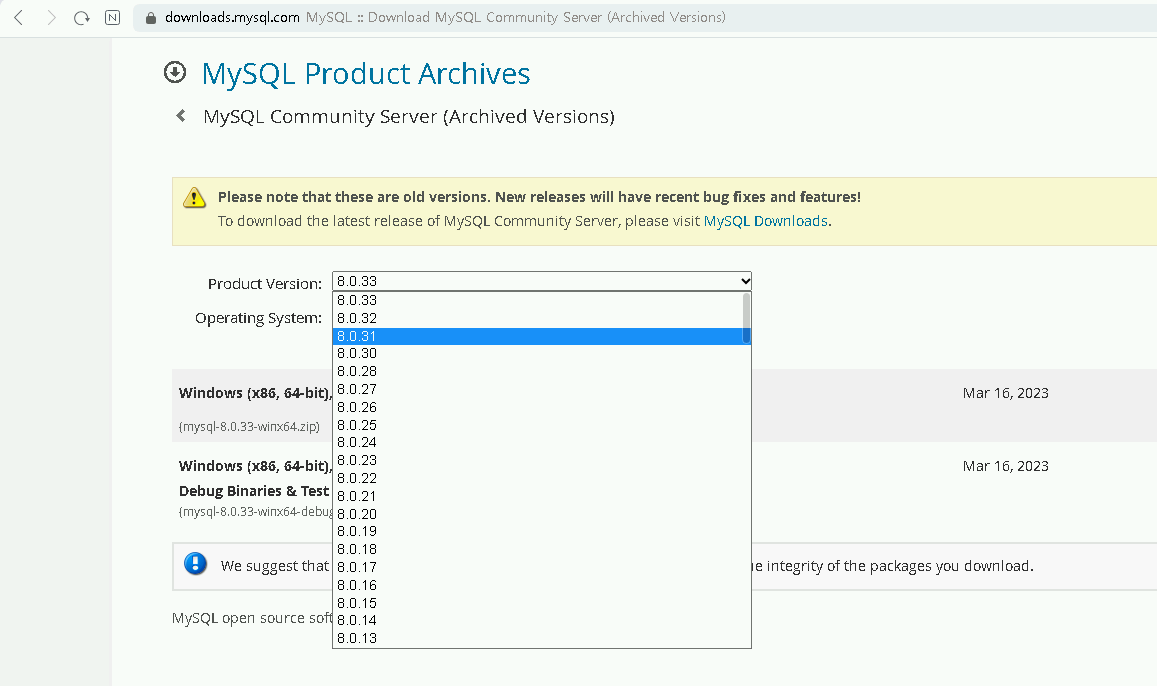Open the MySQL Downloads link
1157x686 pixels.
(765, 221)
